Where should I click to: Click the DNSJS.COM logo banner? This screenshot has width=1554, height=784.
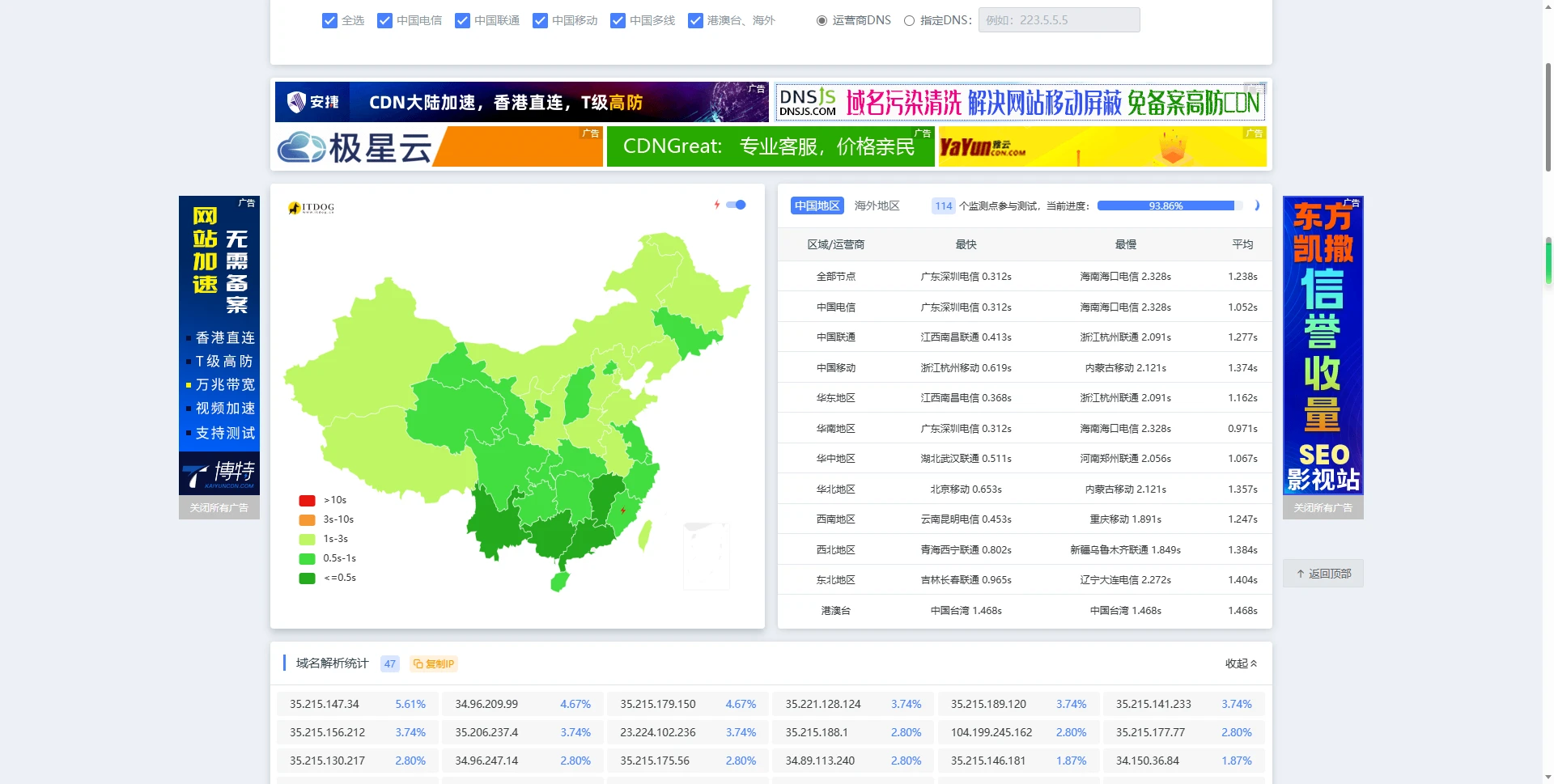pyautogui.click(x=807, y=102)
